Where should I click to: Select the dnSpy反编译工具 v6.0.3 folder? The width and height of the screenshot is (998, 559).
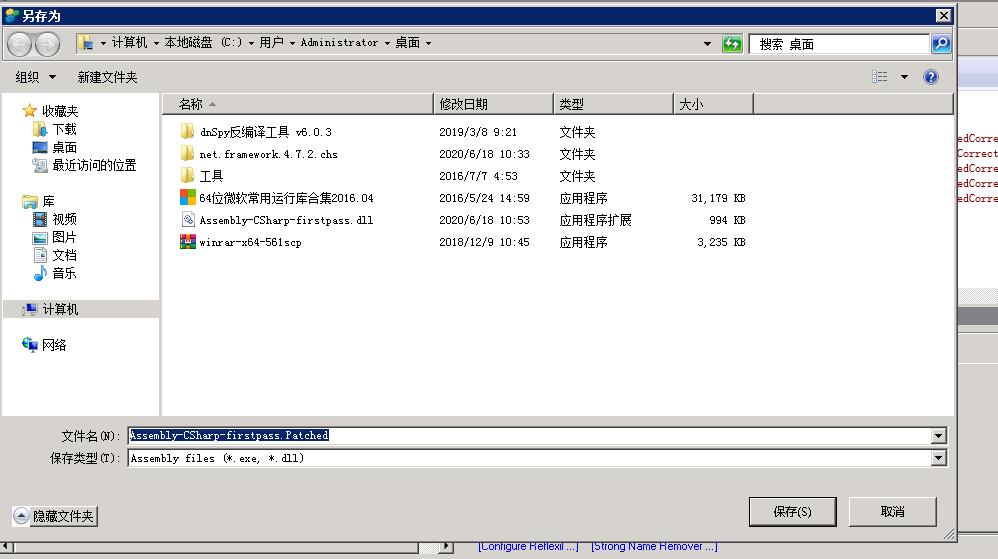265,132
